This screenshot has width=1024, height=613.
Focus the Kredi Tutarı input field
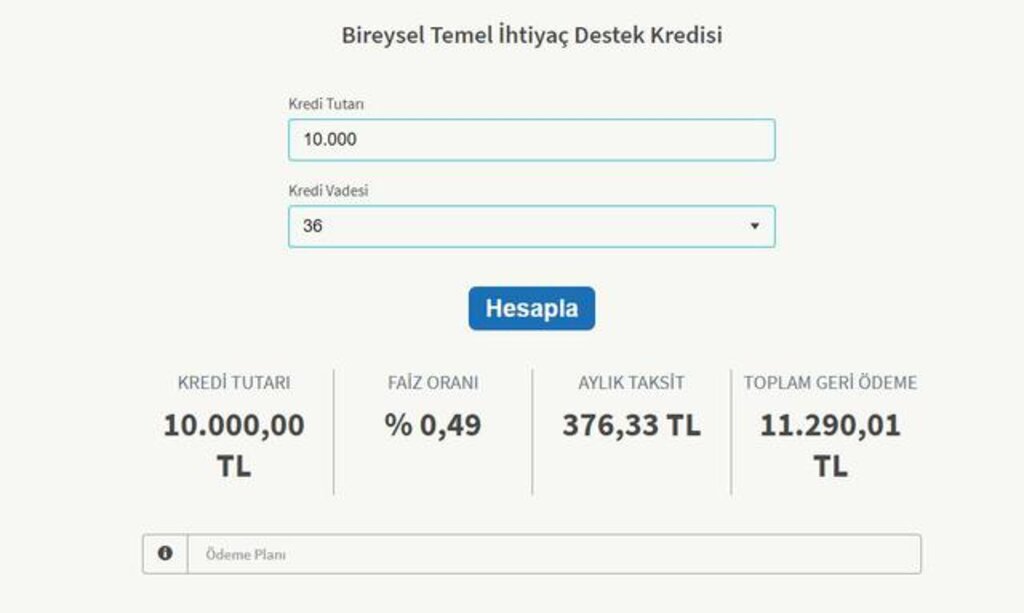point(532,140)
